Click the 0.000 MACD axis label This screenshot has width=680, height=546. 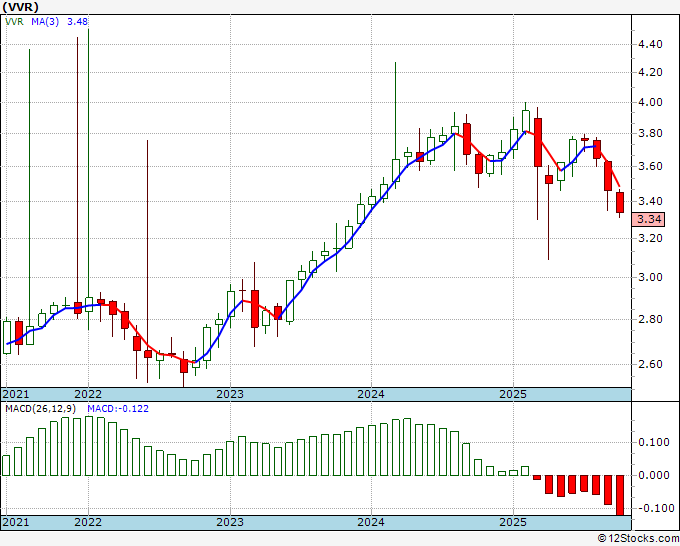tap(654, 475)
